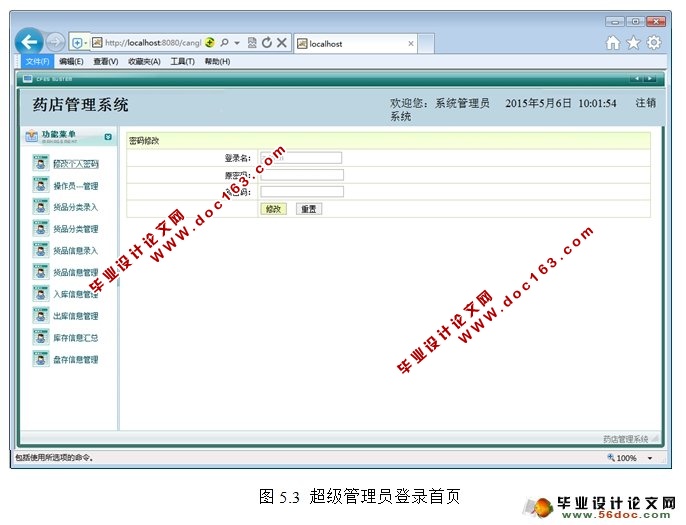Click the zoom magnifier icon in status bar
Viewport: 686px width, 525px height.
pos(611,458)
